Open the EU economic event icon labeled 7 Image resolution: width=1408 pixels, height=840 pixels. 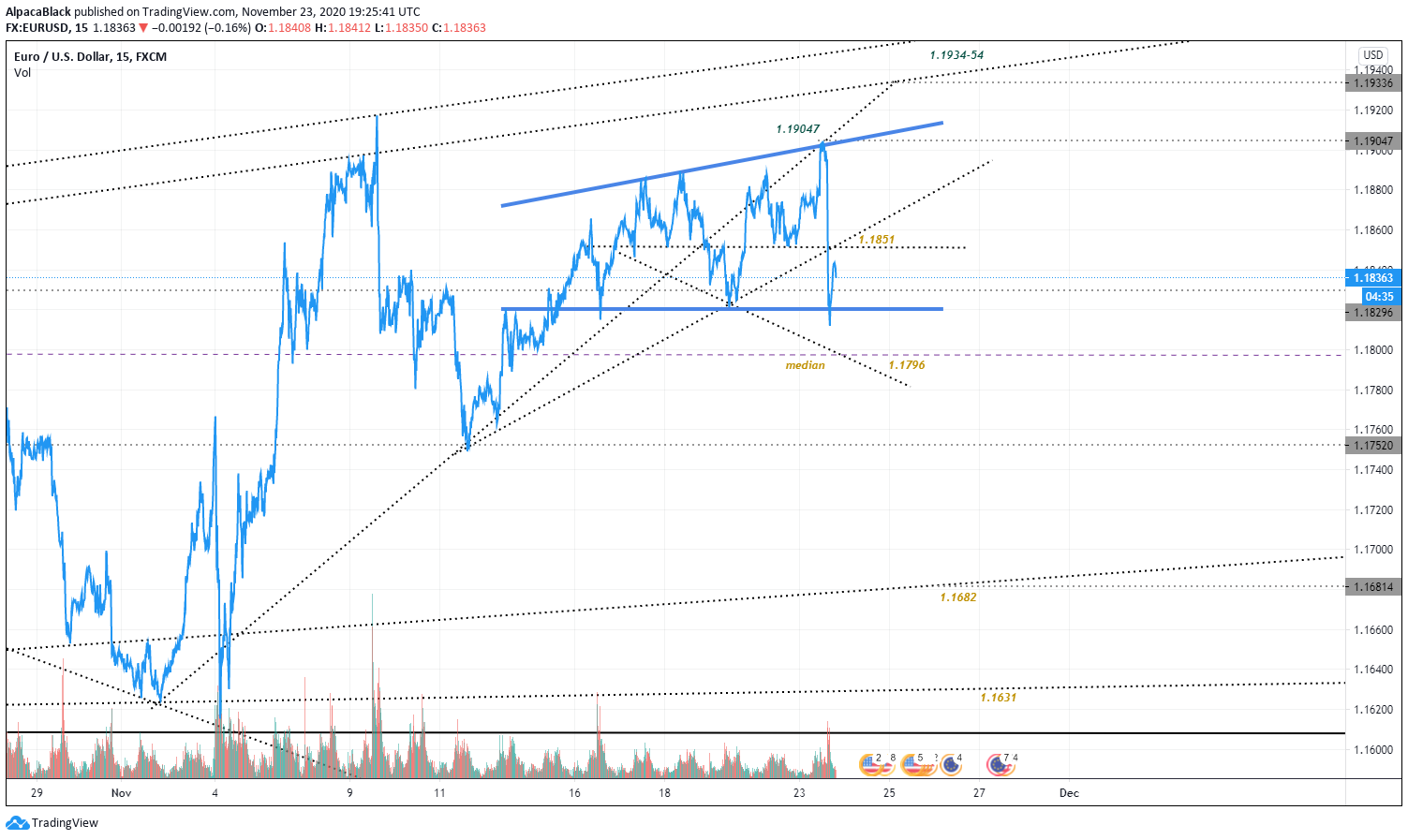pyautogui.click(x=999, y=765)
